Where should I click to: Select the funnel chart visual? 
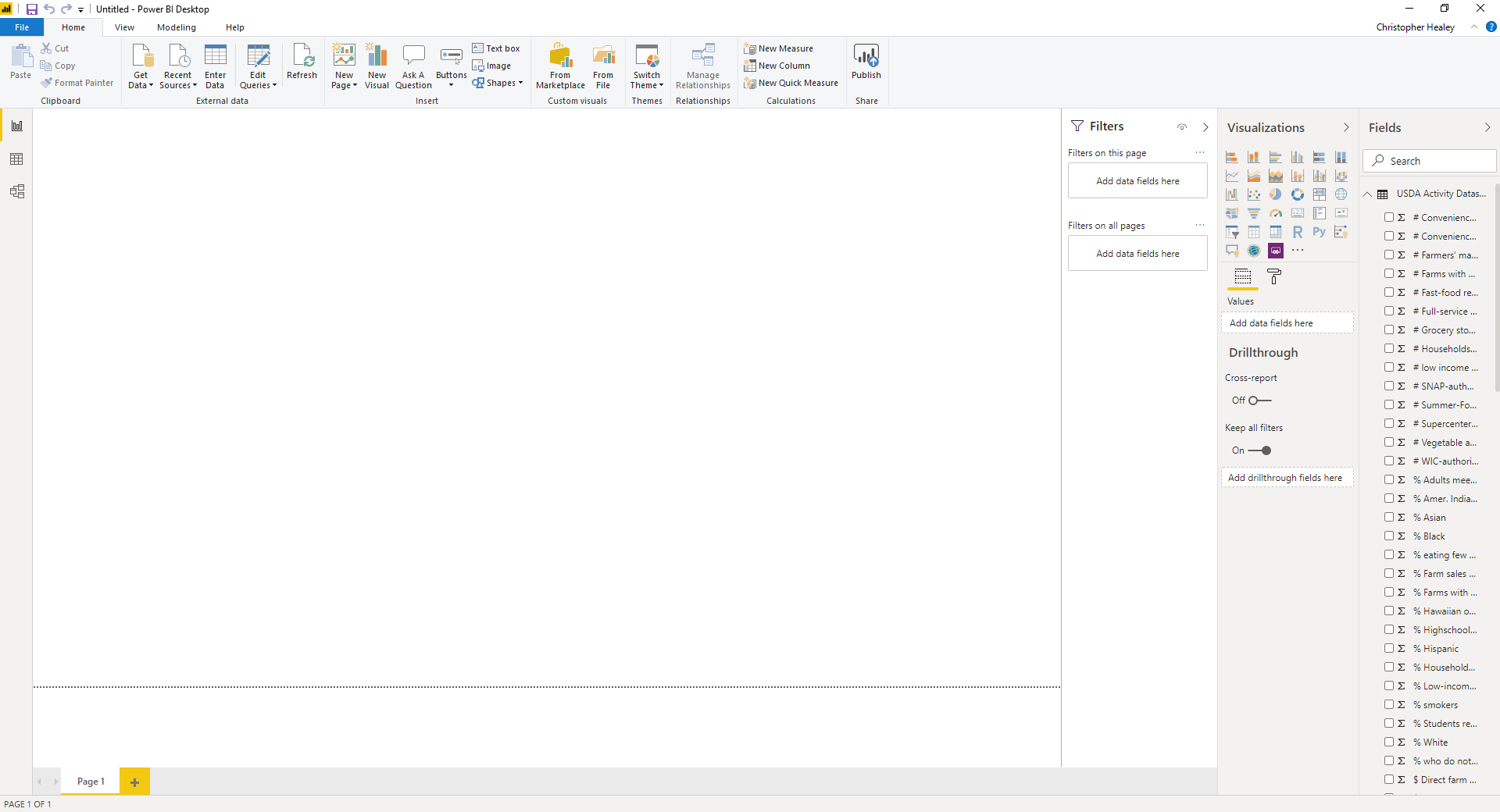coord(1254,213)
